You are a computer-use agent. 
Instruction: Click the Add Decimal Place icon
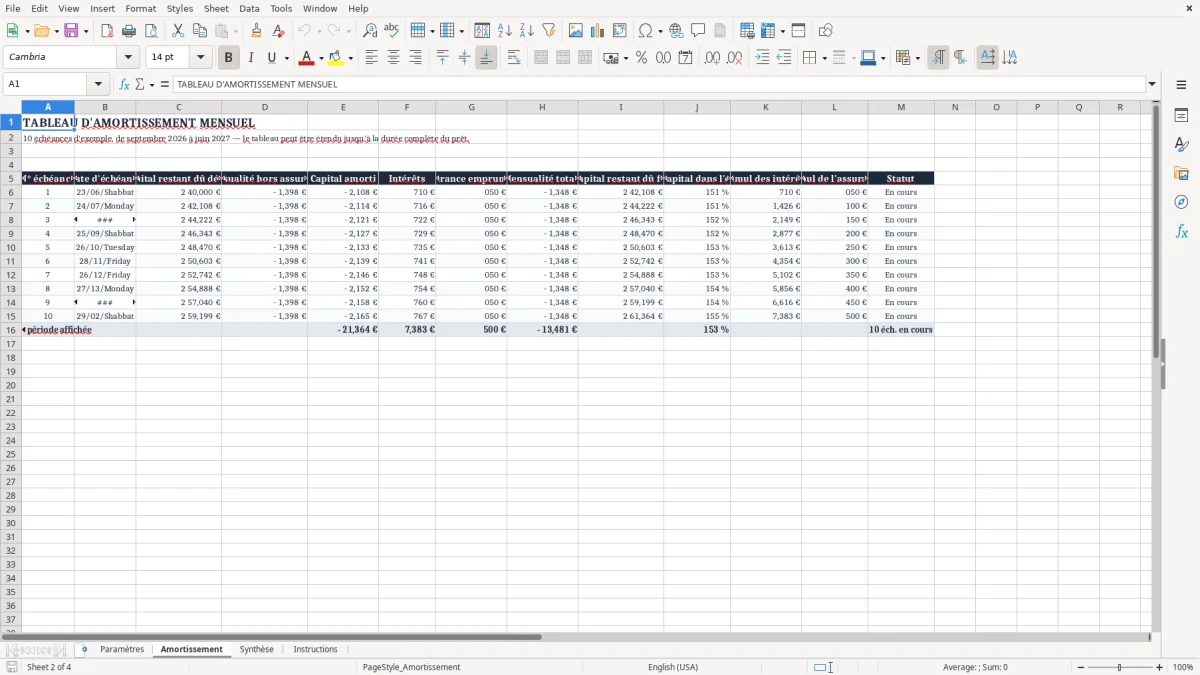[712, 58]
